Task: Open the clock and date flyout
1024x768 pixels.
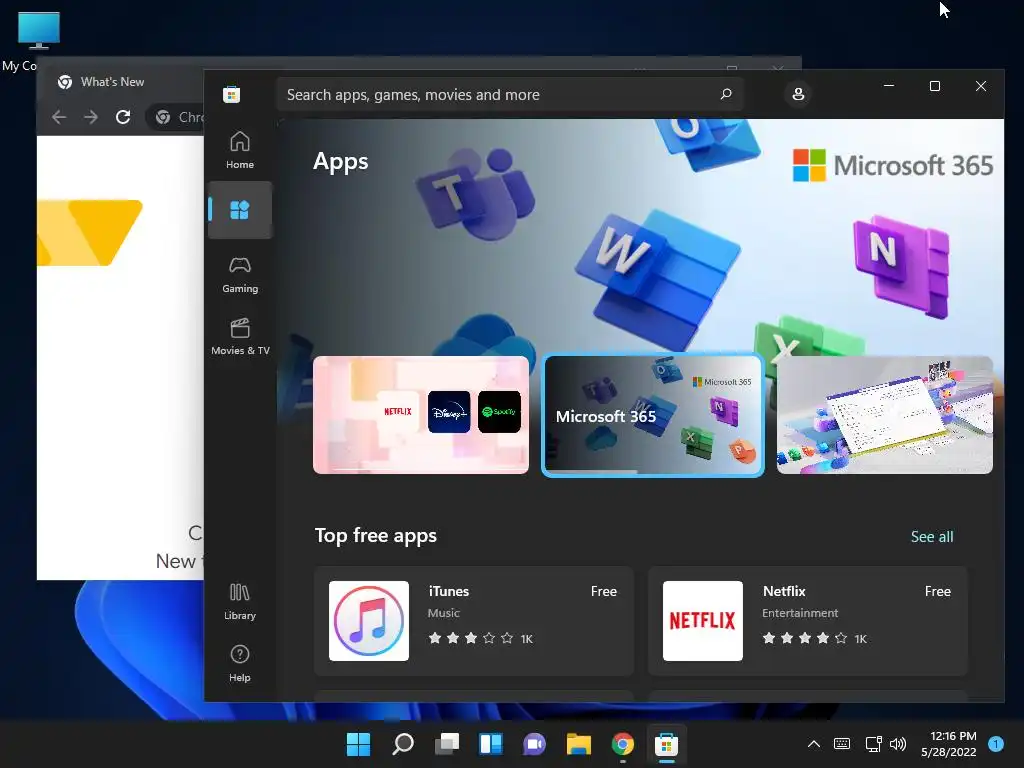Action: [x=948, y=744]
